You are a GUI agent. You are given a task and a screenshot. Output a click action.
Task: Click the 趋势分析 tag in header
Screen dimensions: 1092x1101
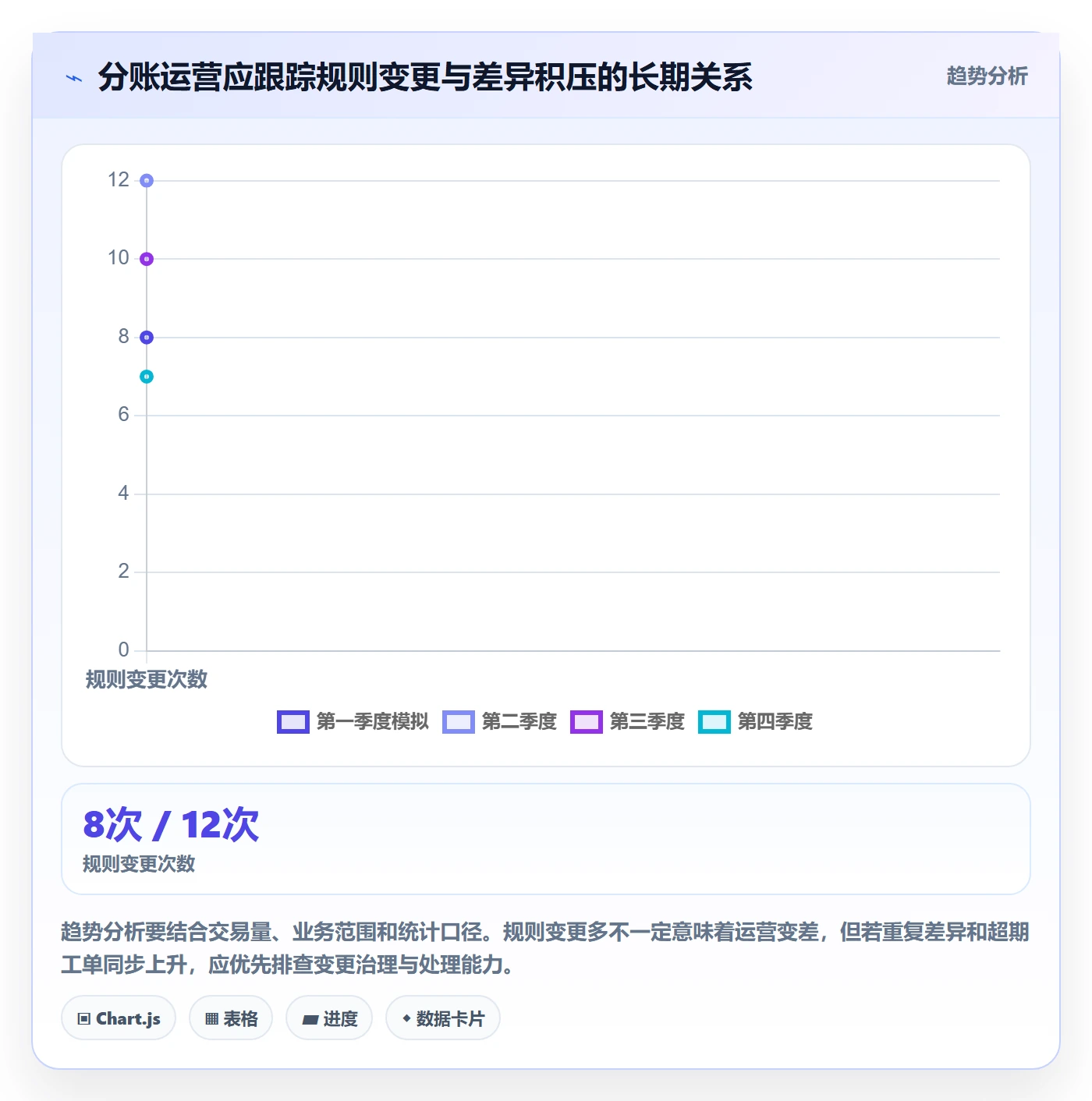(x=987, y=76)
